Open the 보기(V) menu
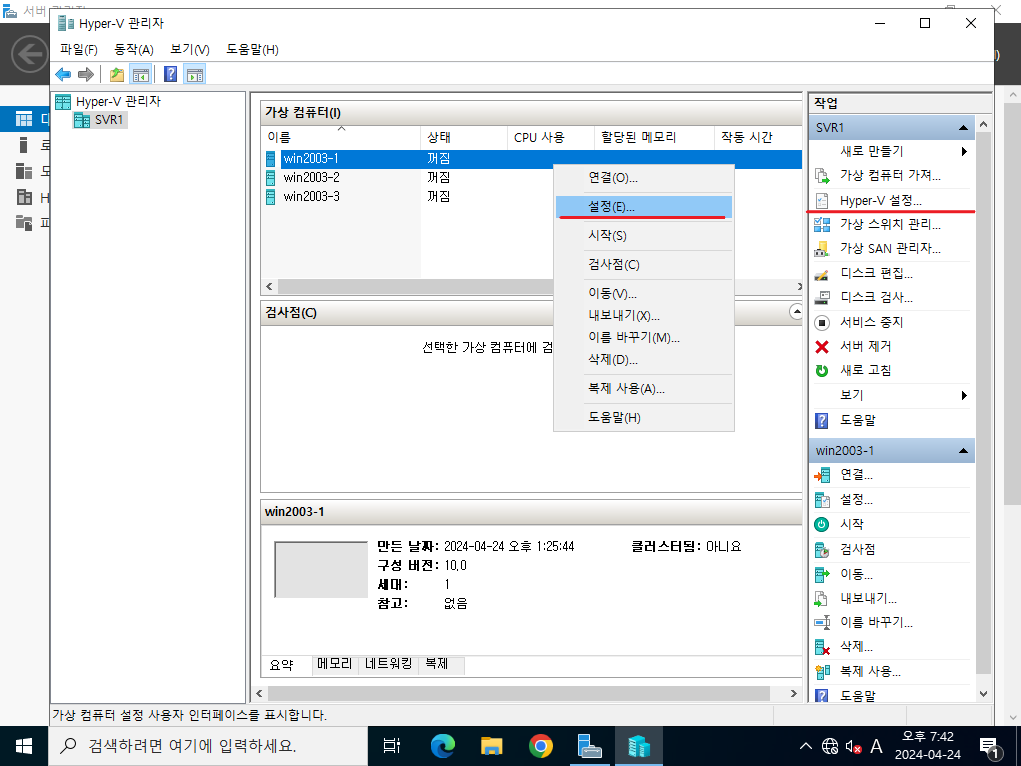This screenshot has width=1021, height=766. pos(189,50)
